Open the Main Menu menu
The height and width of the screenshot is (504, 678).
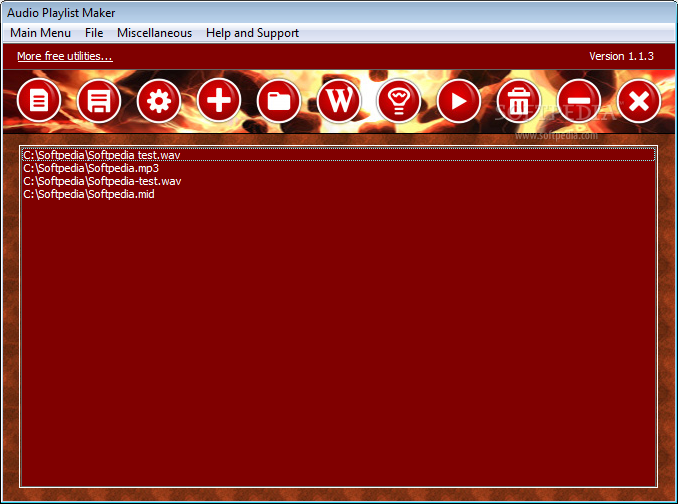[x=41, y=33]
